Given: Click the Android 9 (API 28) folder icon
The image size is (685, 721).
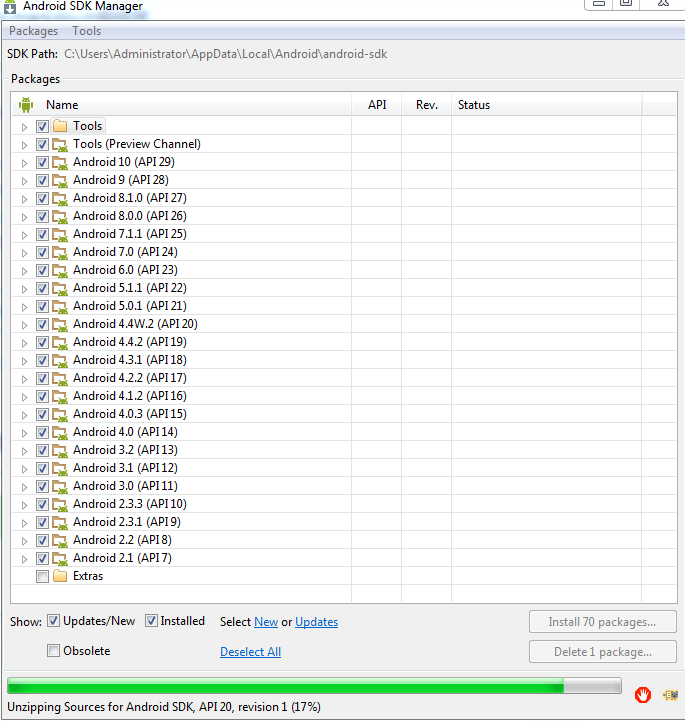Looking at the screenshot, I should click(60, 180).
